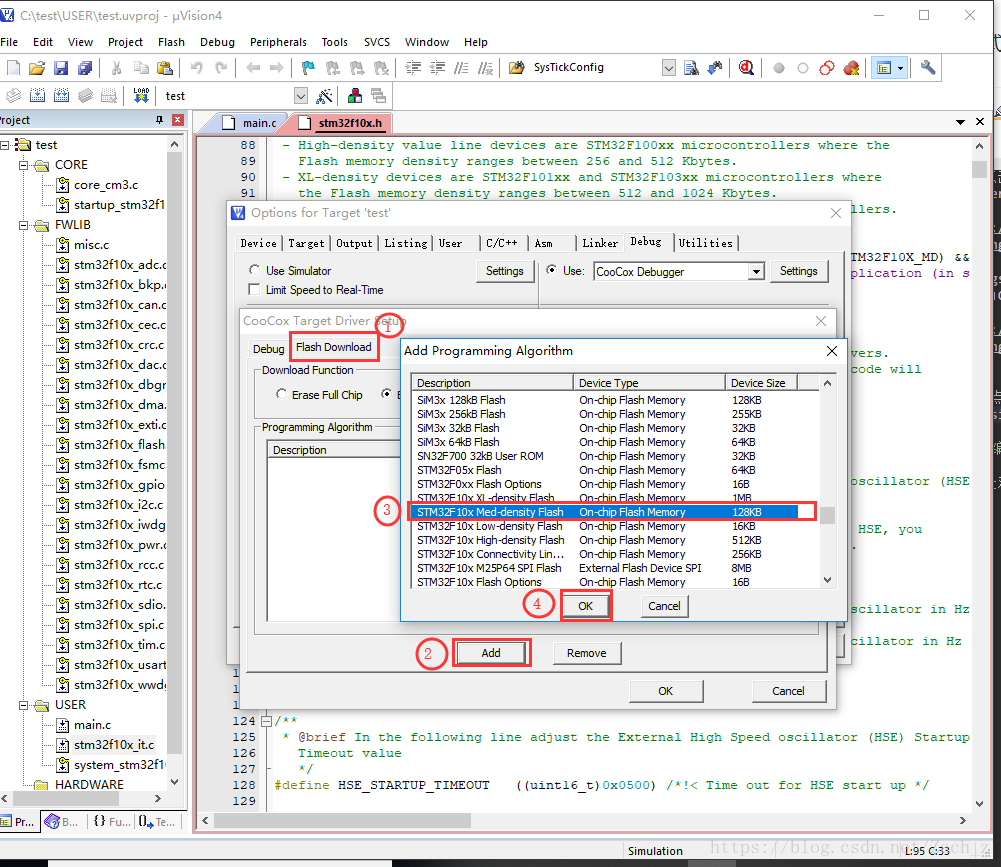Open the C/C++ options tab
Screen dimensions: 1001x867
coord(502,243)
